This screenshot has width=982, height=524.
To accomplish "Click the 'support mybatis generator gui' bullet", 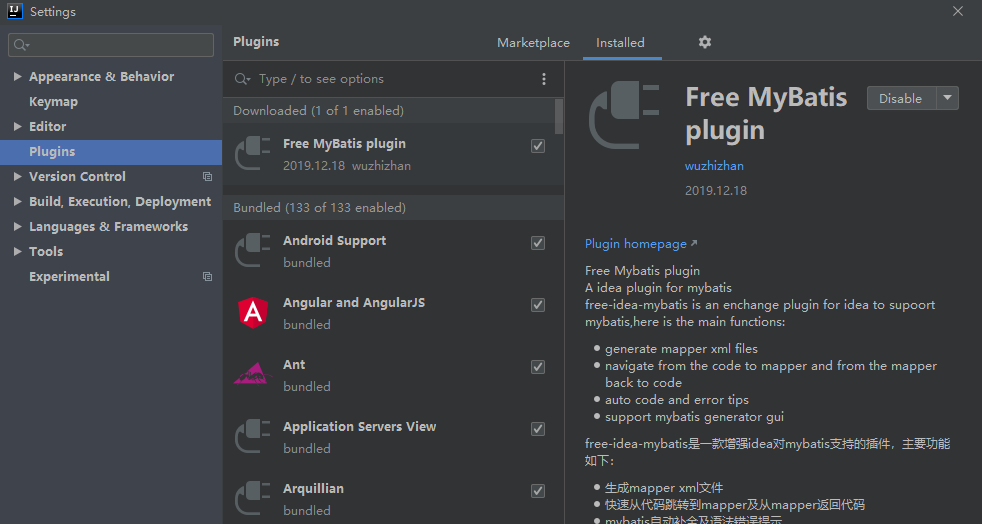I will [x=694, y=416].
